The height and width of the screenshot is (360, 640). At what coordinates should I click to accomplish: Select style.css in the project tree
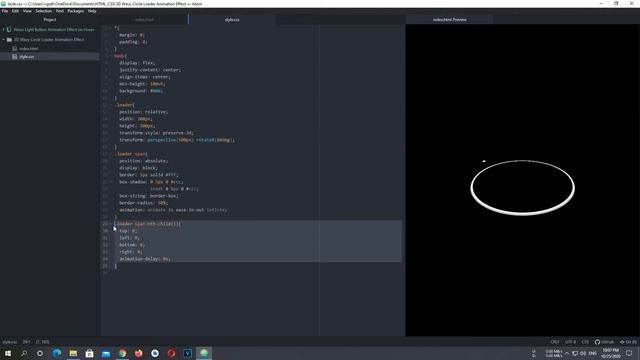click(x=27, y=57)
